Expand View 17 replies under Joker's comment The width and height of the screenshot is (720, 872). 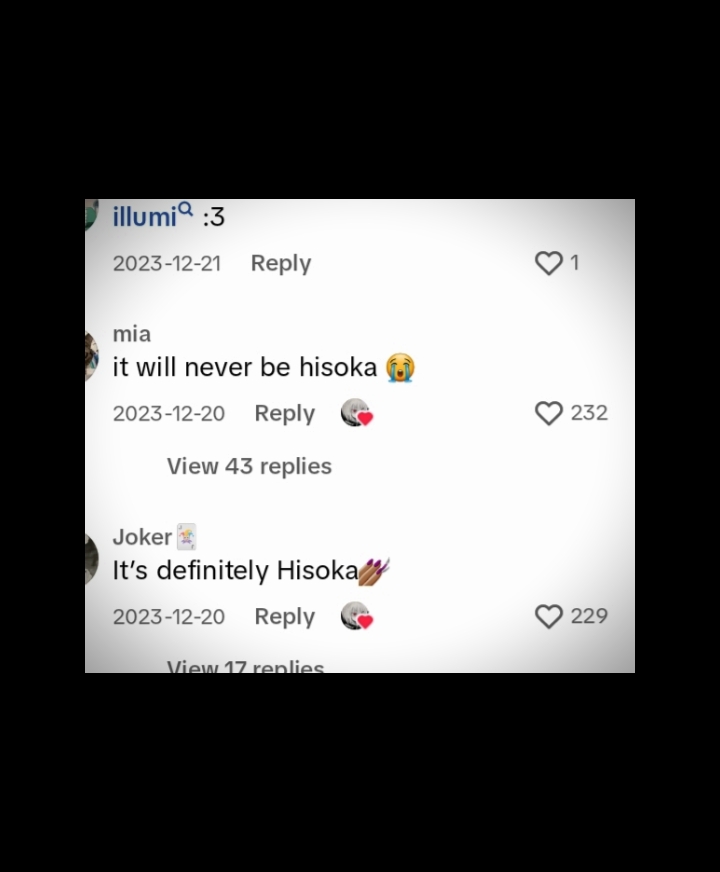pyautogui.click(x=245, y=666)
